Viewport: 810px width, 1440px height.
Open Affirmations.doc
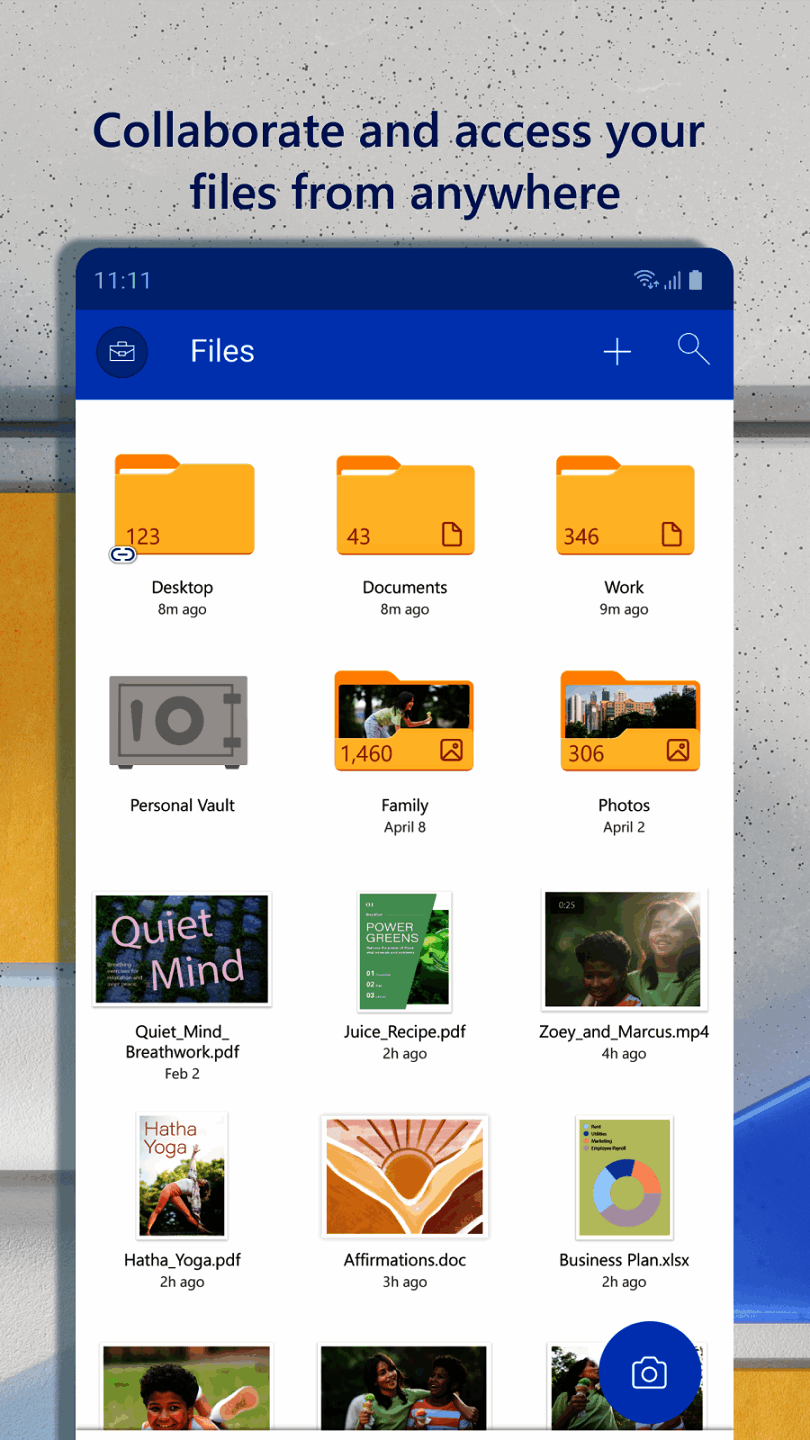(404, 1176)
